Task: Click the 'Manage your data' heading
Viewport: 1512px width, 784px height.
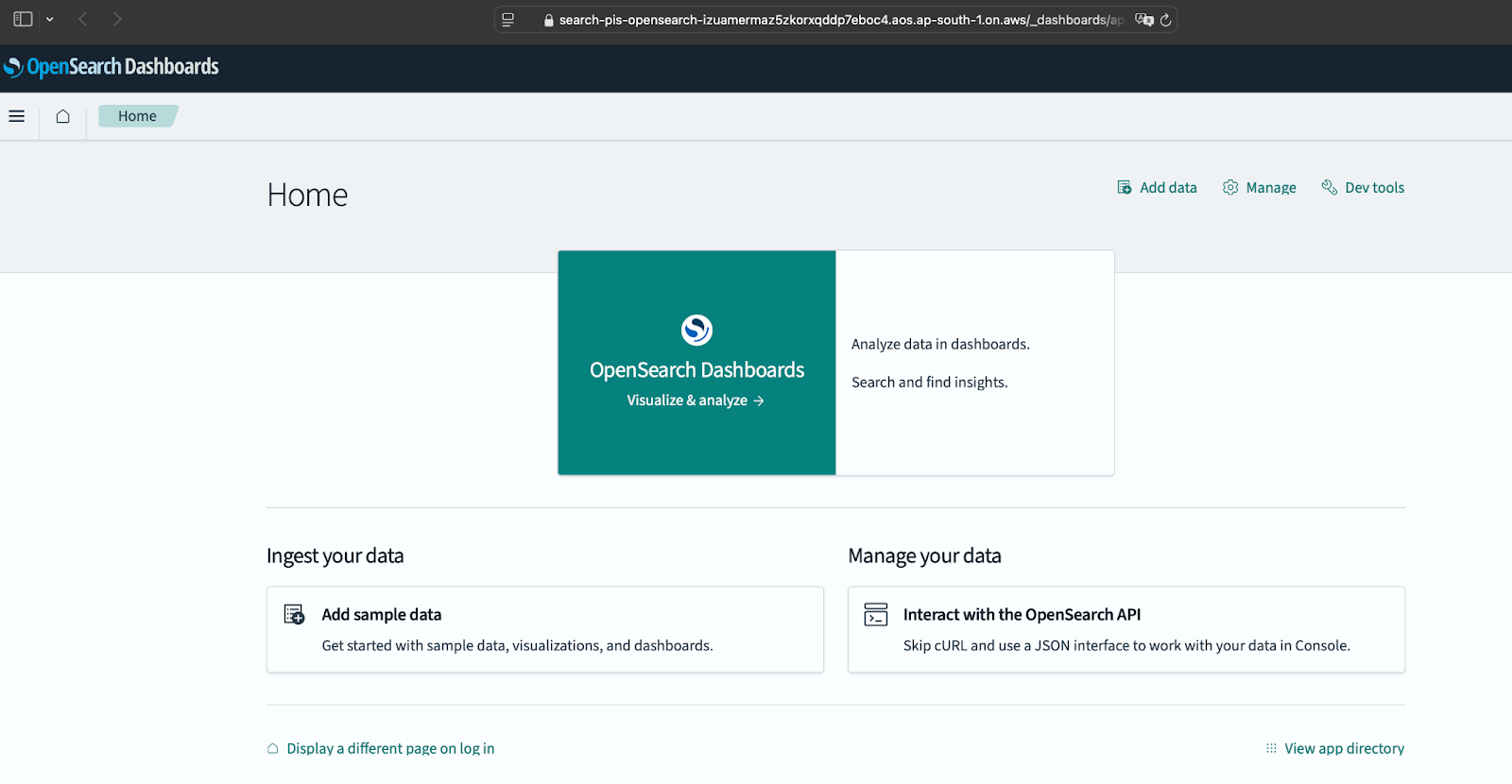Action: pyautogui.click(x=924, y=556)
